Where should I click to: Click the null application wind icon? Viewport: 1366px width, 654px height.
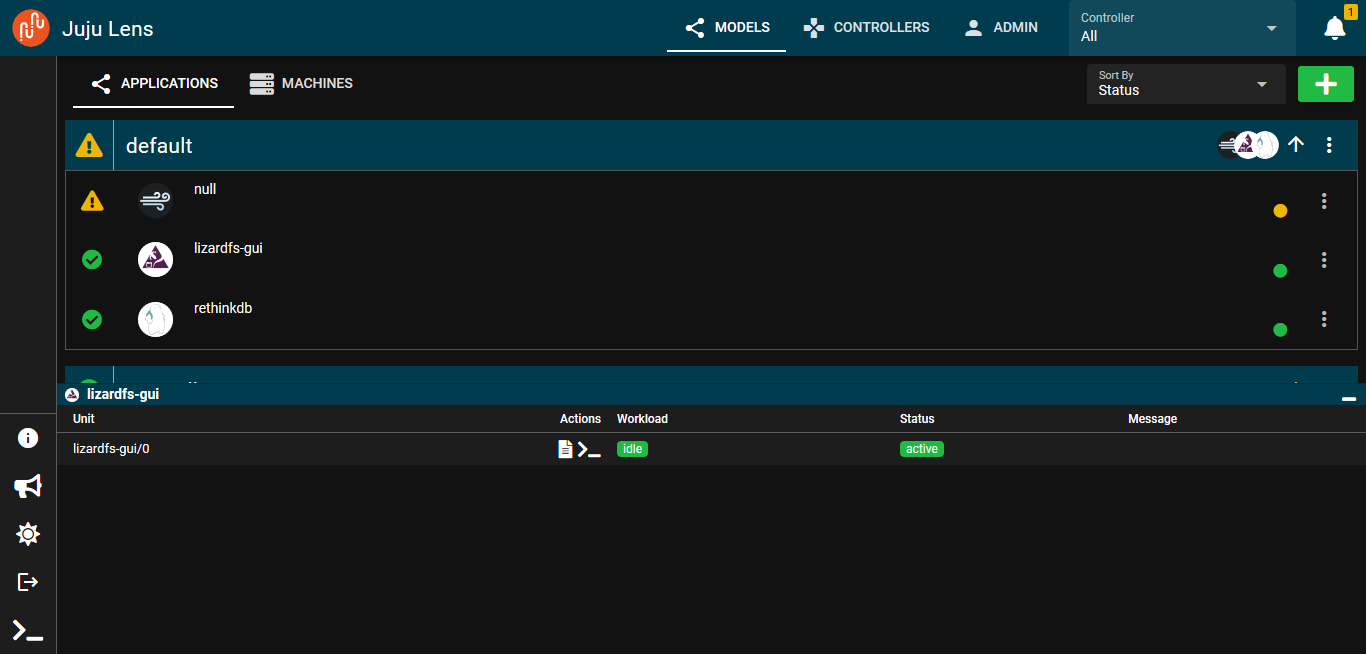(x=155, y=201)
